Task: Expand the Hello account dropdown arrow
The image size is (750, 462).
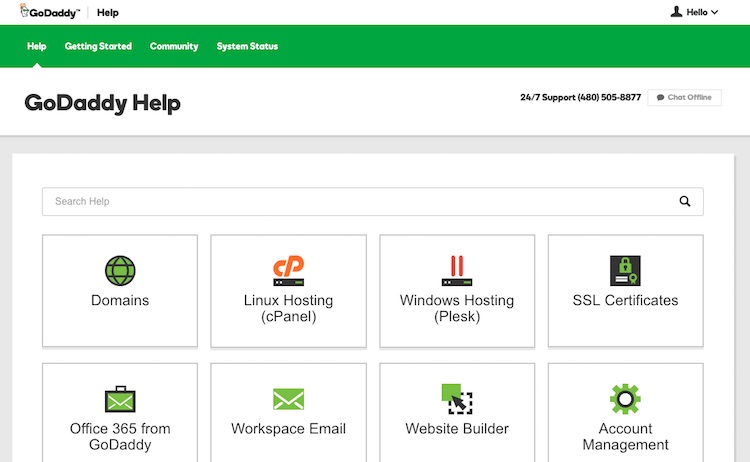Action: click(714, 12)
